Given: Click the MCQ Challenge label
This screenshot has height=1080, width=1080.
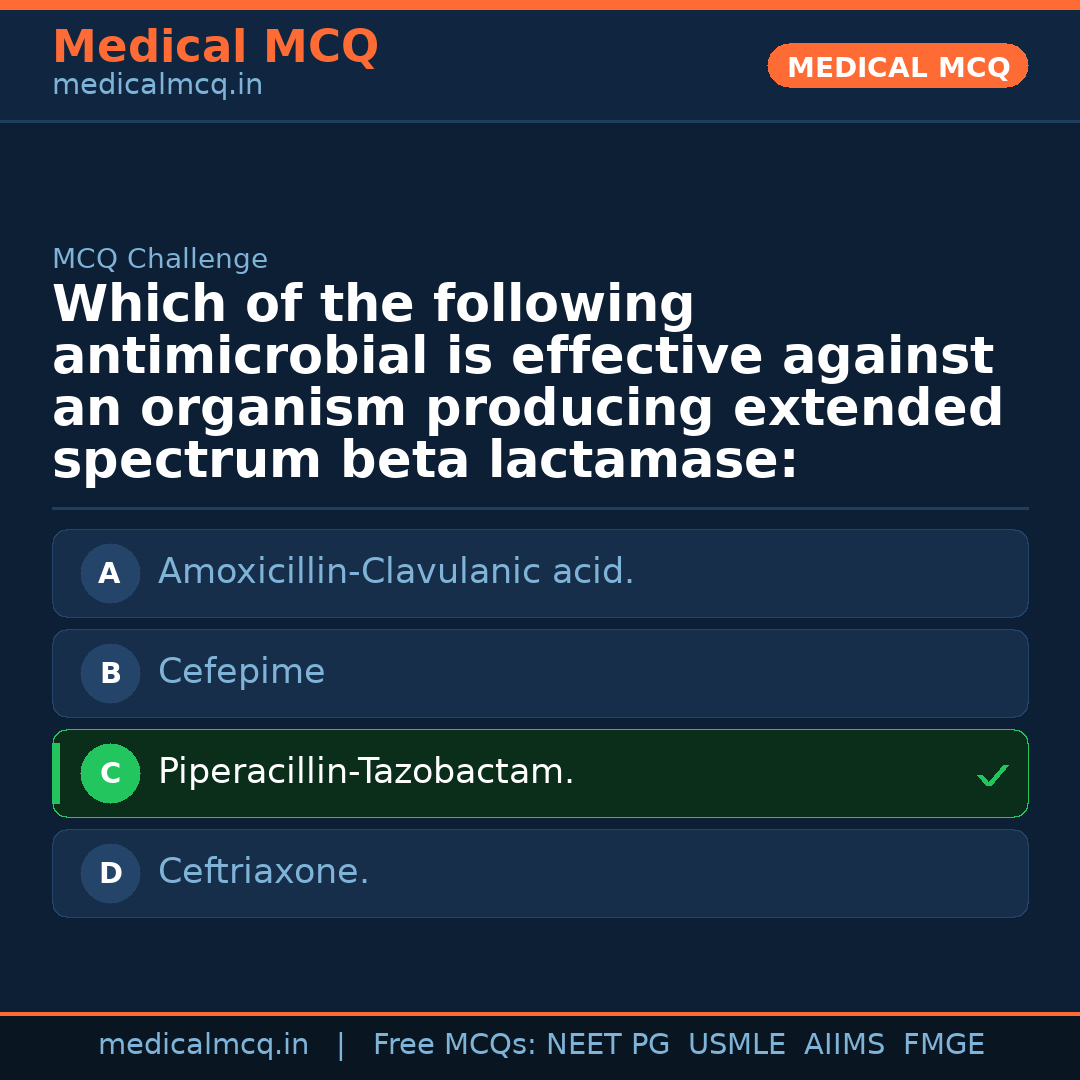Looking at the screenshot, I should [x=160, y=260].
